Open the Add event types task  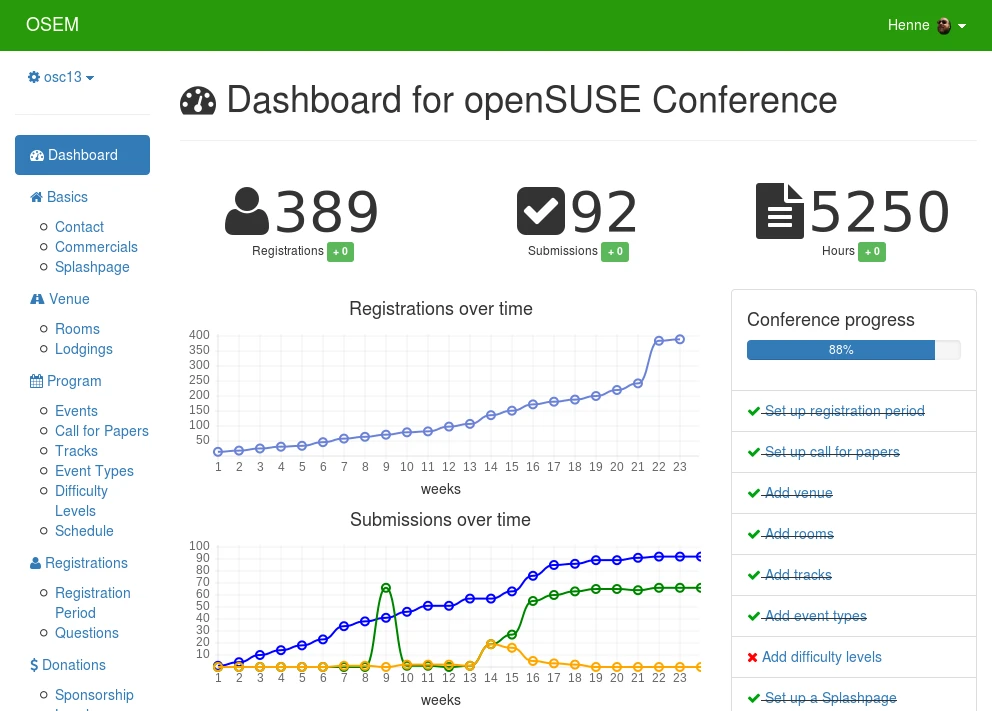tap(815, 617)
